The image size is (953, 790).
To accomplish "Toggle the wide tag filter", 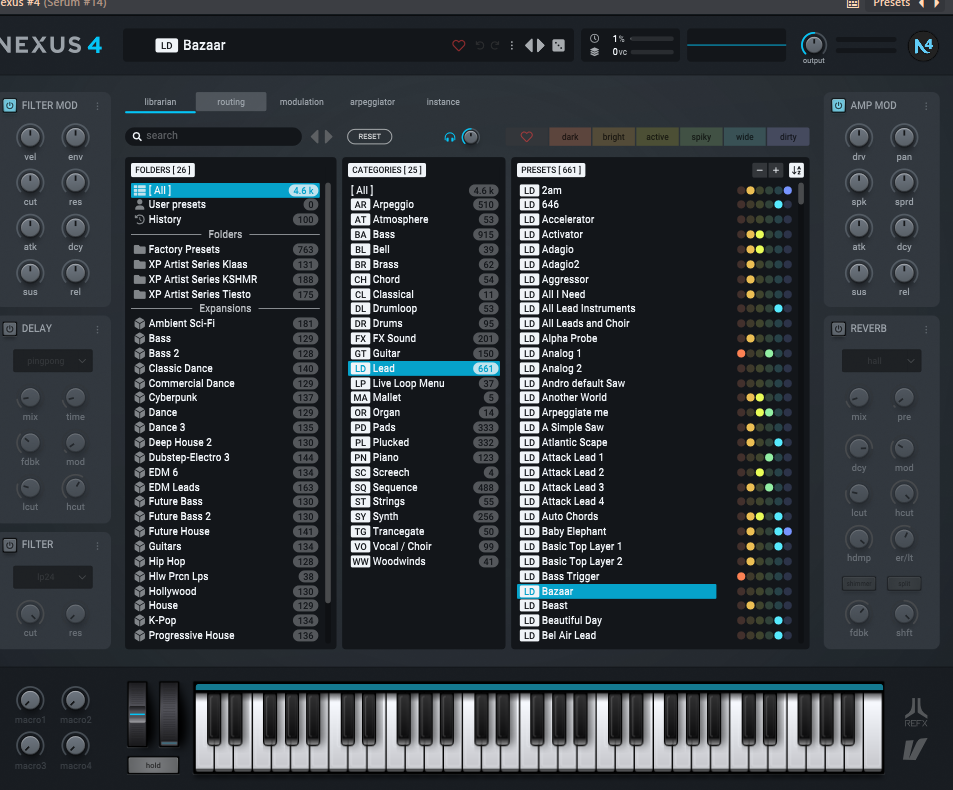I will click(745, 137).
